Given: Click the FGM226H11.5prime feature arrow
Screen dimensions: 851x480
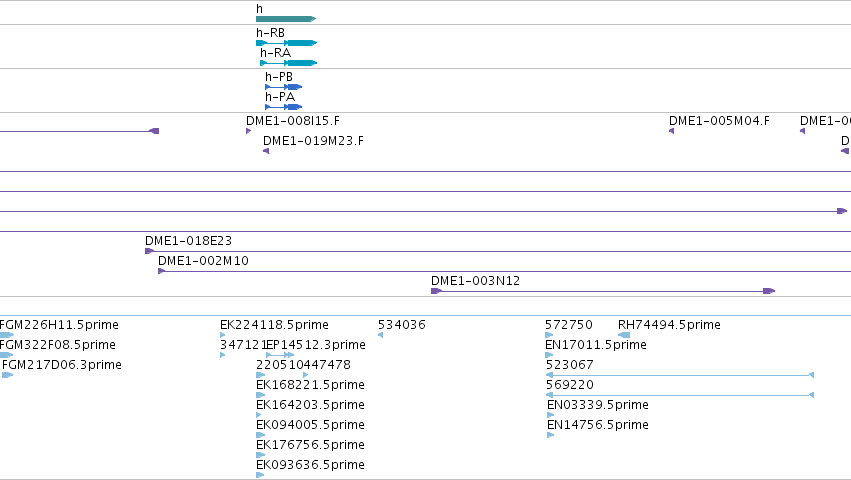Looking at the screenshot, I should click(x=7, y=335).
